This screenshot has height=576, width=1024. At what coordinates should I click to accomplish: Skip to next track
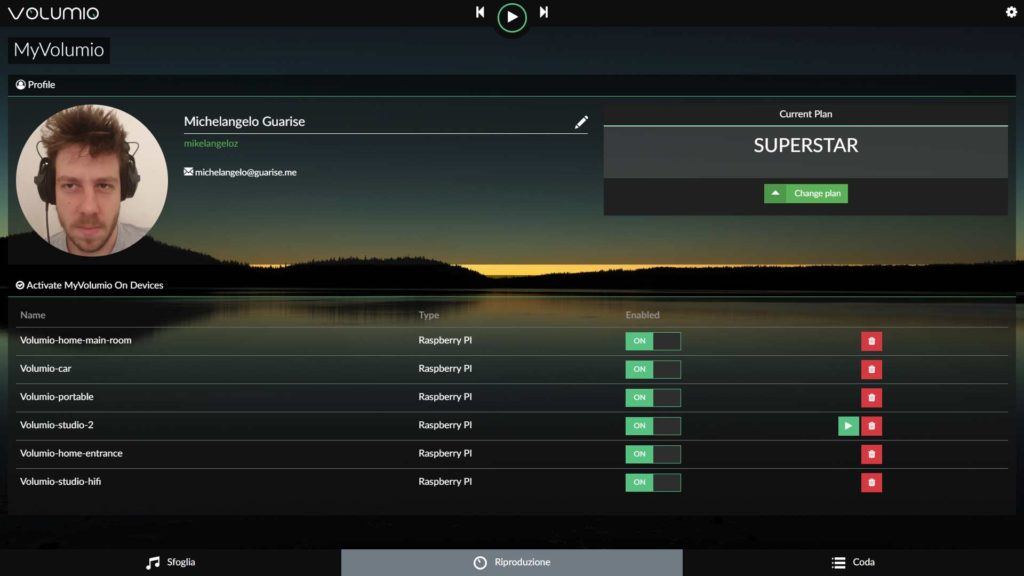543,13
